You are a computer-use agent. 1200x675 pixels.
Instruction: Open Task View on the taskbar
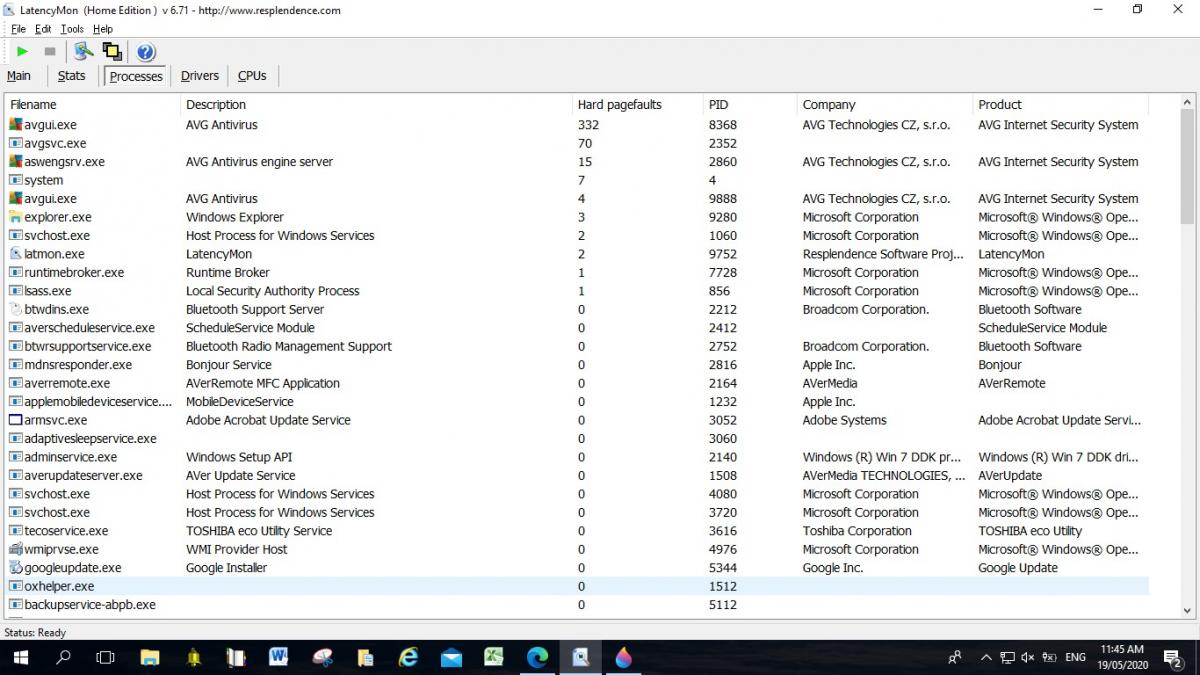click(x=105, y=657)
